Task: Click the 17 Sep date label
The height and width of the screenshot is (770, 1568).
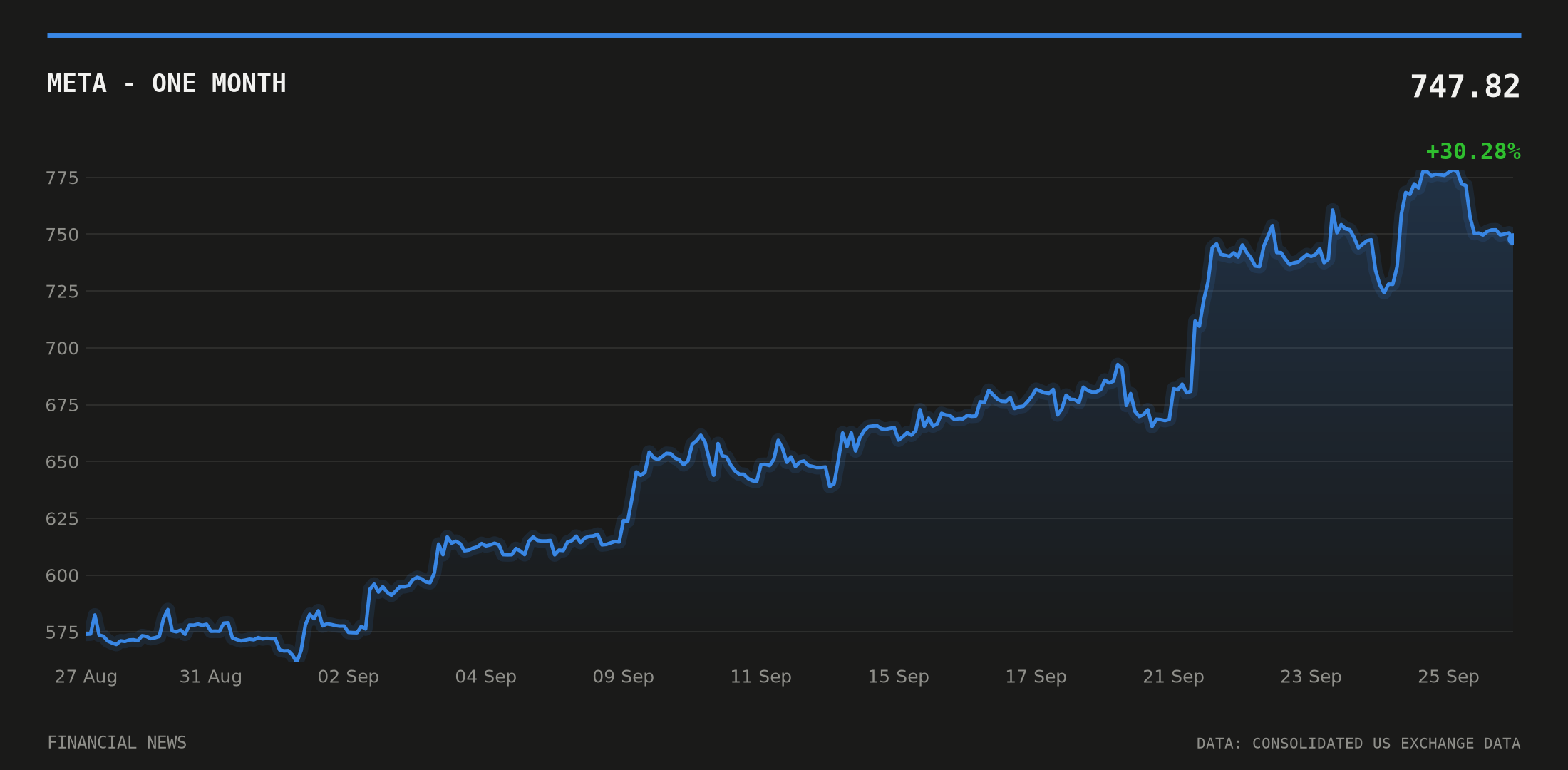Action: (1036, 677)
